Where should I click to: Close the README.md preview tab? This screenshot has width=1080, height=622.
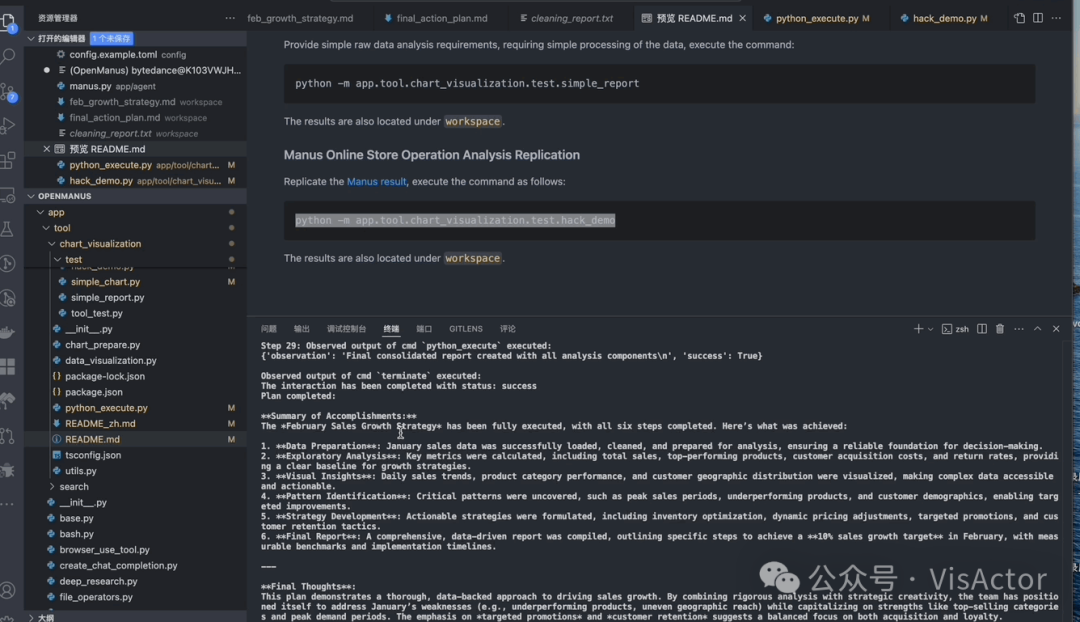742,18
